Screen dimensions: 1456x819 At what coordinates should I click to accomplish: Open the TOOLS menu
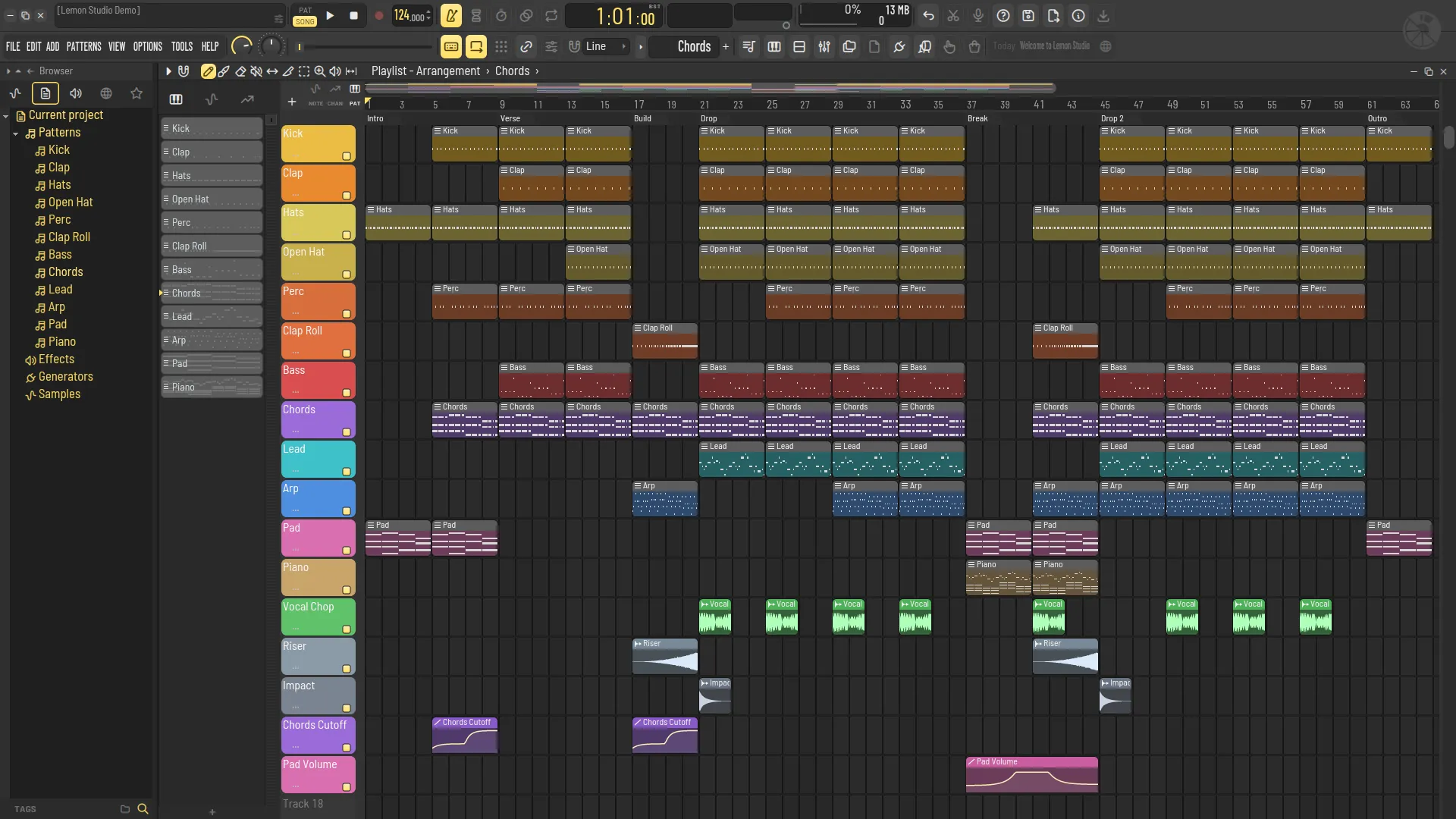(x=182, y=47)
